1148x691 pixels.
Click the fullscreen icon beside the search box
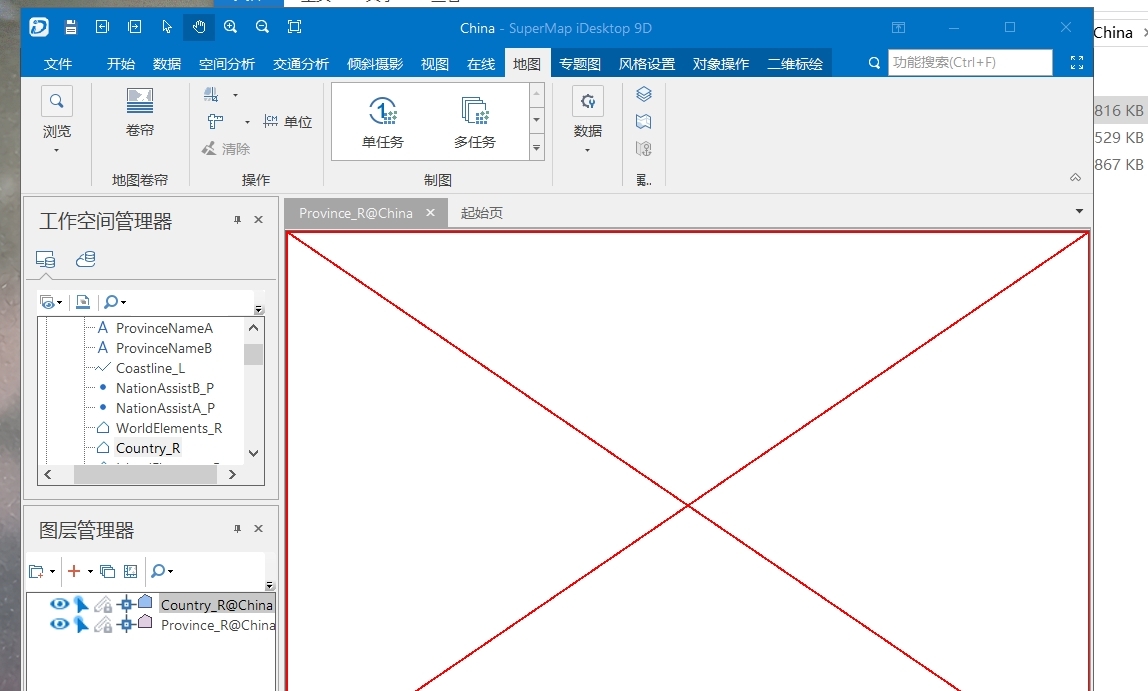tap(1076, 63)
